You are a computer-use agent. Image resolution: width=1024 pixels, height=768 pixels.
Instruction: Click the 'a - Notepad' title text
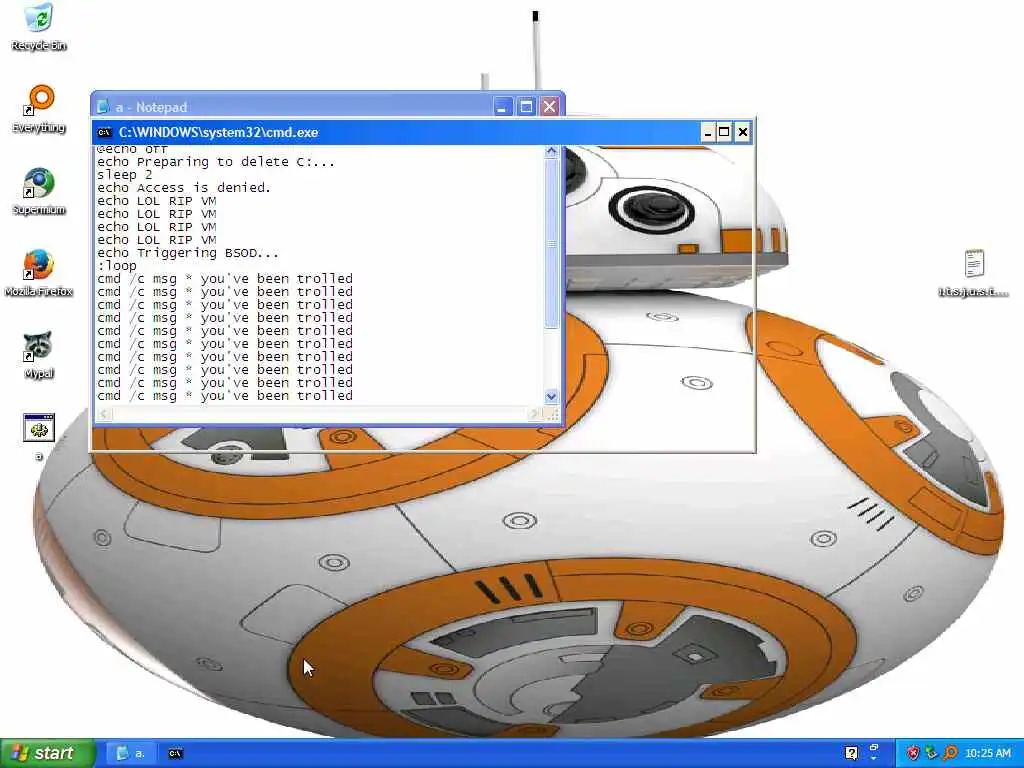152,107
